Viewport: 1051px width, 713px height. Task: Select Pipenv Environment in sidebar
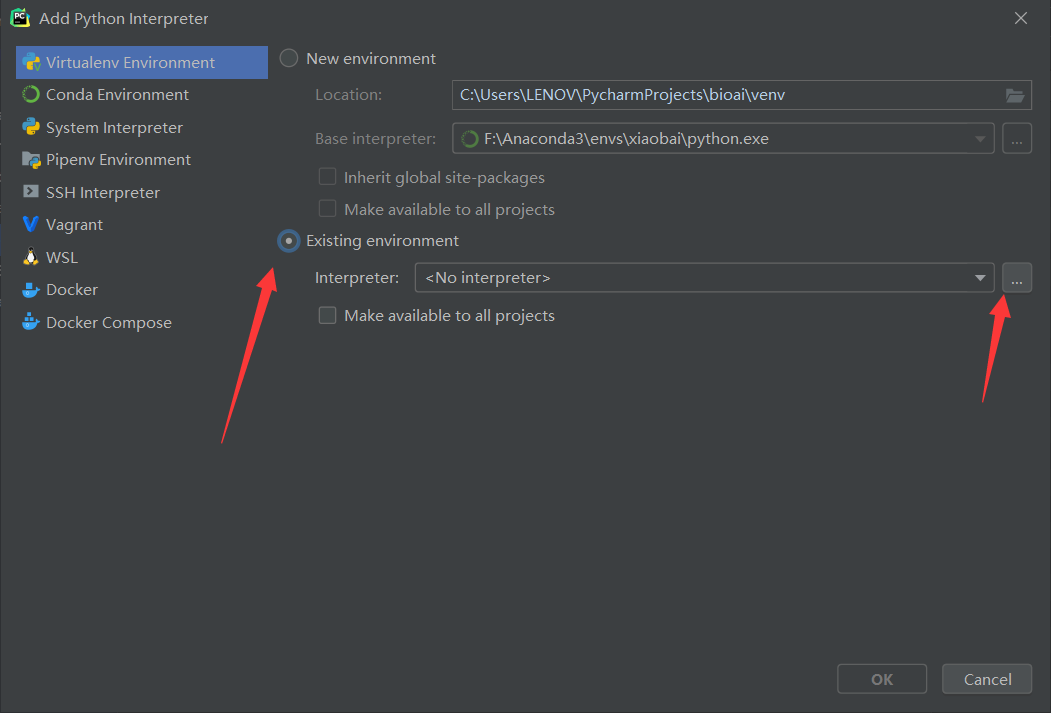point(142,159)
